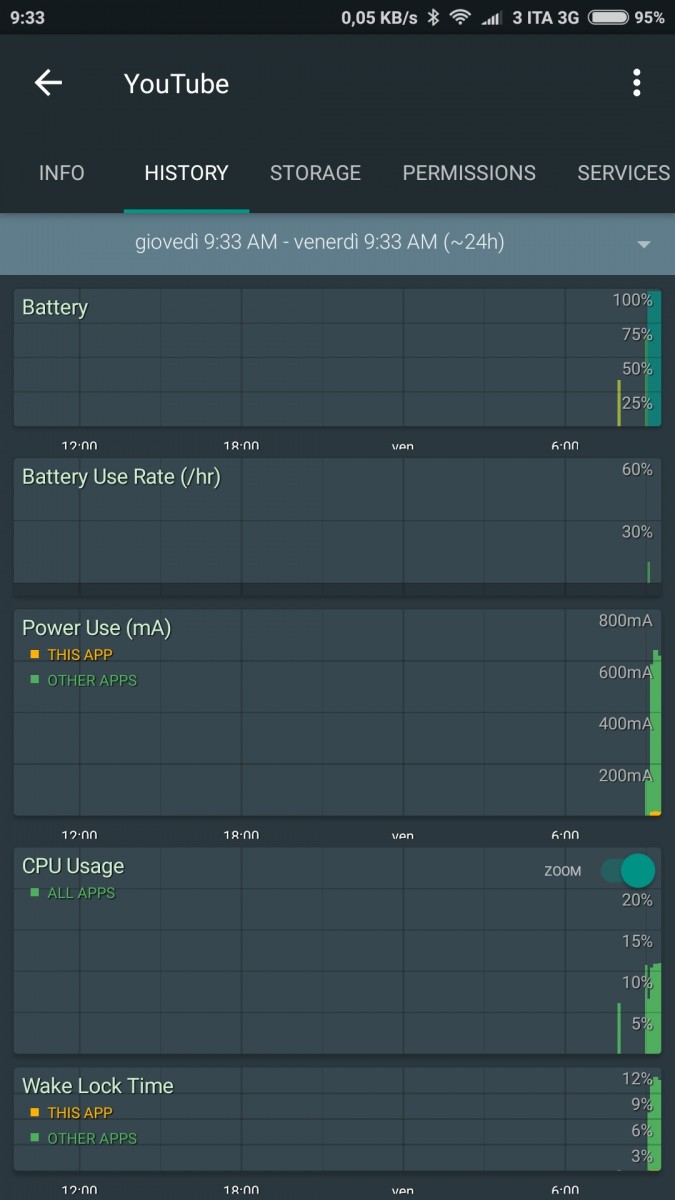Click the 100% label in Battery chart
The width and height of the screenshot is (675, 1200).
coord(632,300)
